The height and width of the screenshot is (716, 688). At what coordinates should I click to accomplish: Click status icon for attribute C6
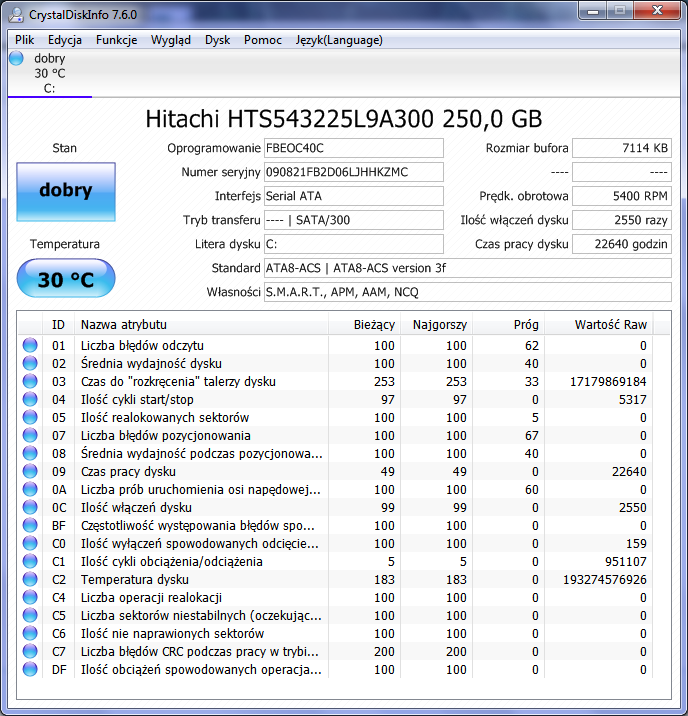click(30, 633)
